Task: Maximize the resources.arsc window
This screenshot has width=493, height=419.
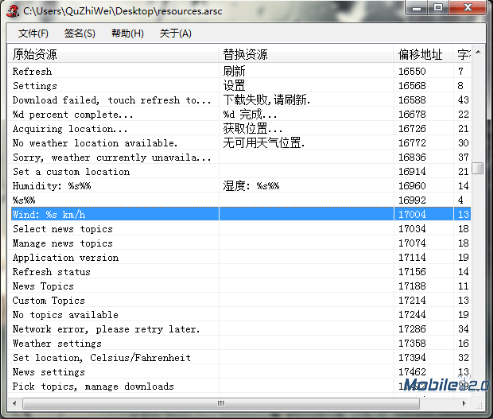Action: point(438,8)
